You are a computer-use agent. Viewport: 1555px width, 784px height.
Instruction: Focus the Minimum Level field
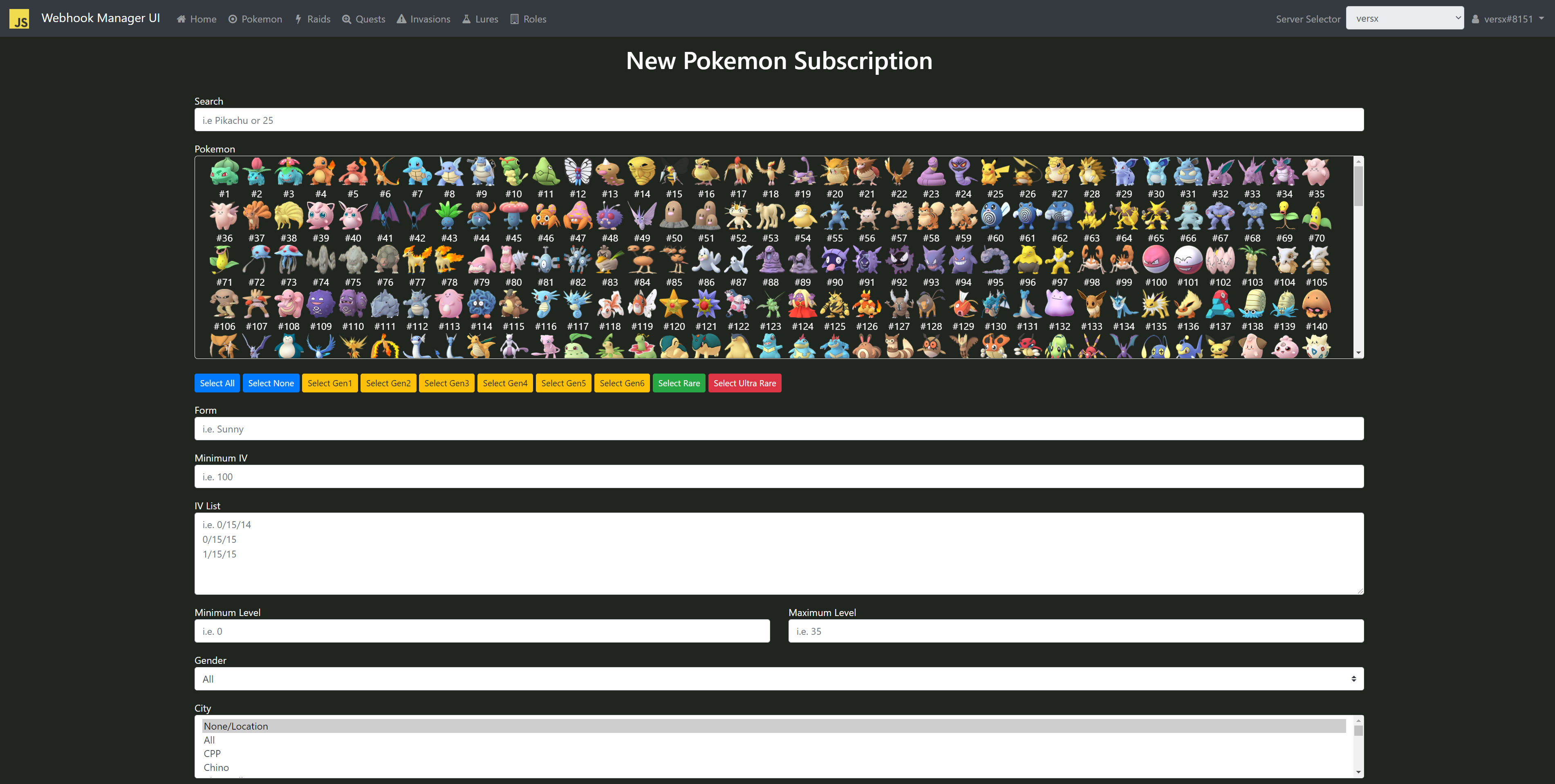pyautogui.click(x=482, y=631)
